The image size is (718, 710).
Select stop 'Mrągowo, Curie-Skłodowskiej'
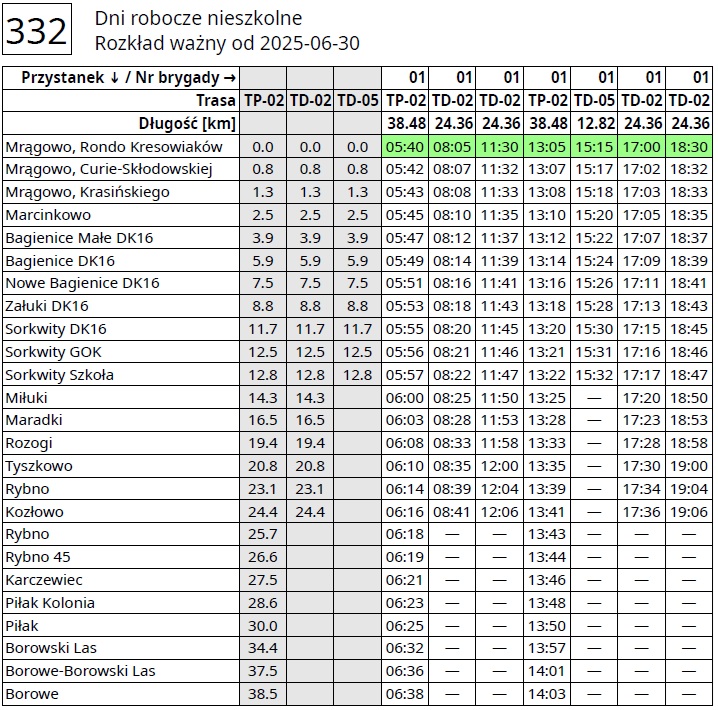coord(109,170)
